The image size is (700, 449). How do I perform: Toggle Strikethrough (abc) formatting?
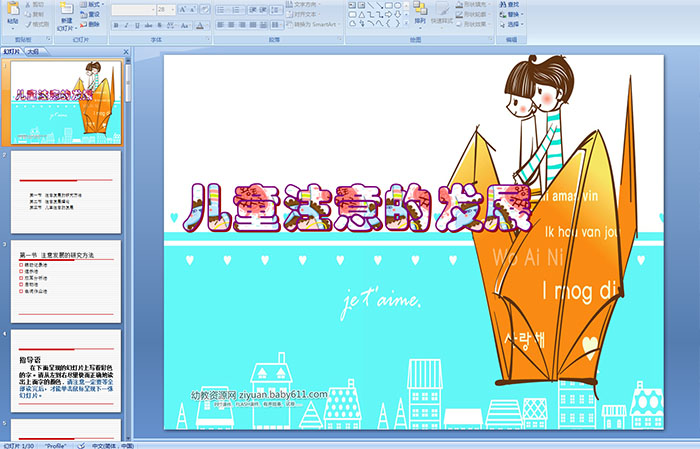coord(148,25)
